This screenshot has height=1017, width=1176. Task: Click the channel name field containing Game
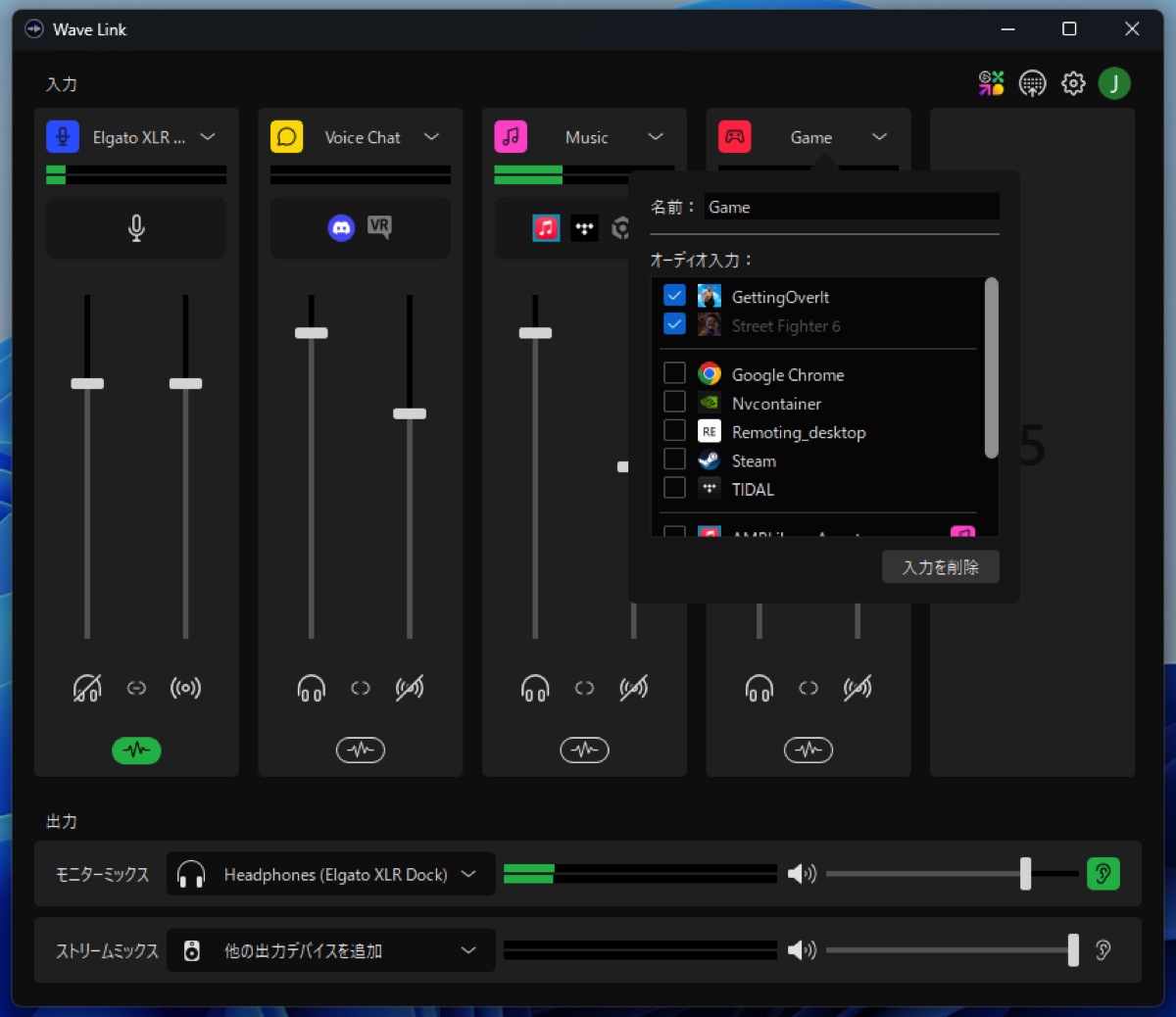pyautogui.click(x=851, y=207)
